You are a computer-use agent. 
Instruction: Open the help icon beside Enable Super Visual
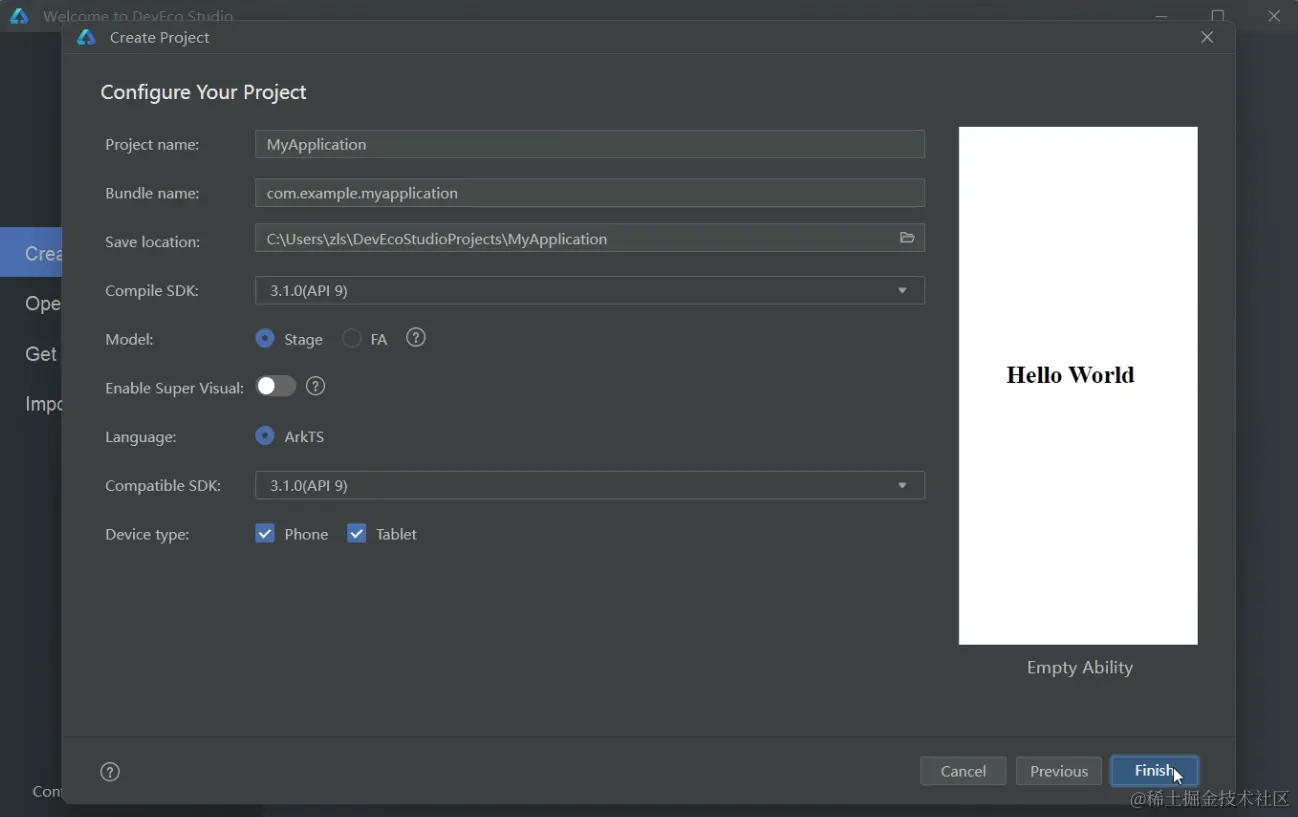click(x=316, y=386)
